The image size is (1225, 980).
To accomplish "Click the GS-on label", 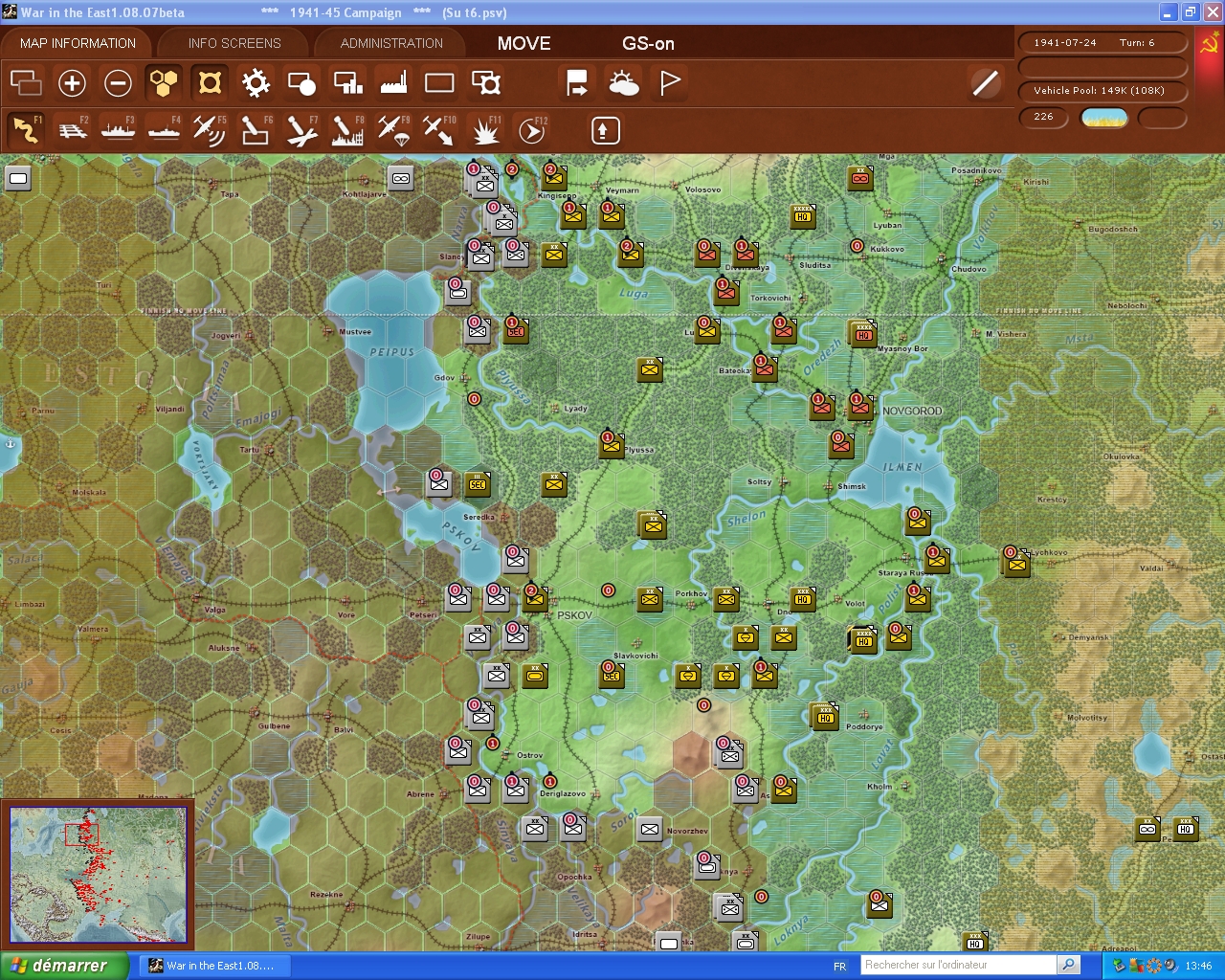I will point(648,43).
